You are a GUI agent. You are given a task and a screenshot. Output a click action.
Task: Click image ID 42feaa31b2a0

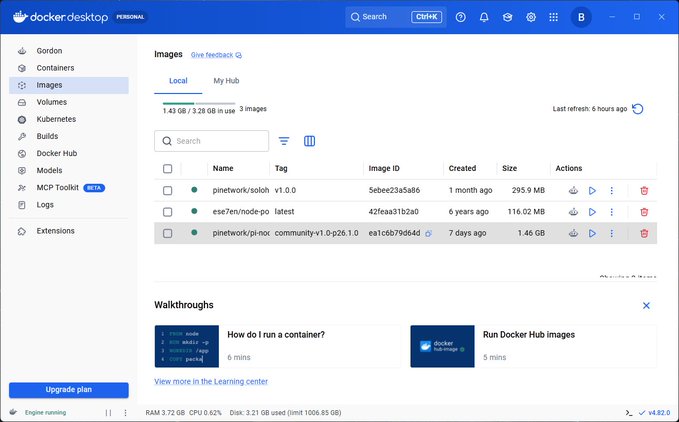coord(394,212)
